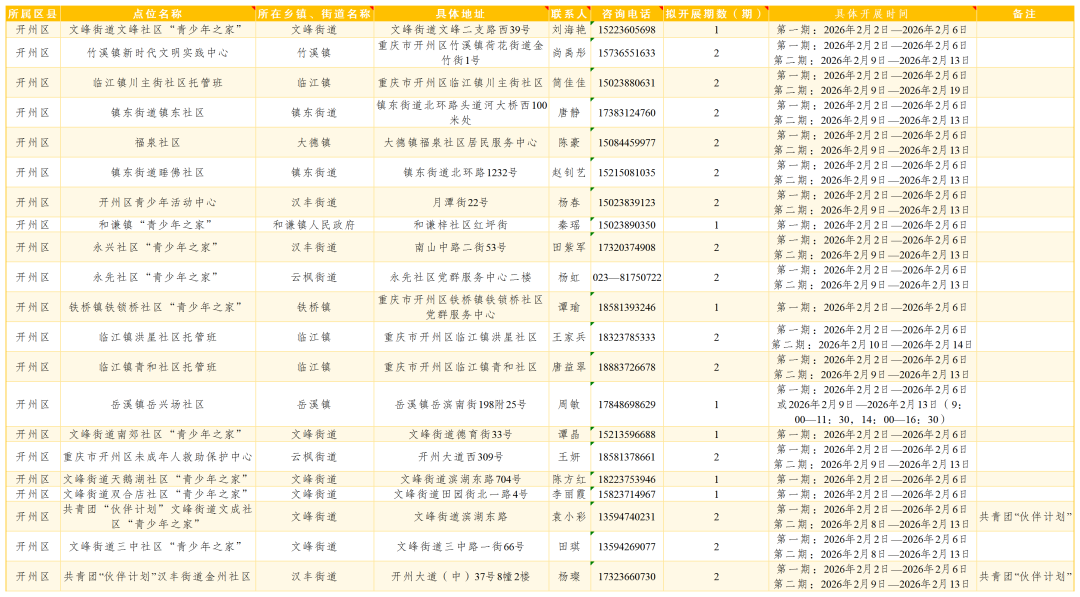
Task: Select cell 竹溪镇新时代文明实践中心
Action: pyautogui.click(x=158, y=53)
